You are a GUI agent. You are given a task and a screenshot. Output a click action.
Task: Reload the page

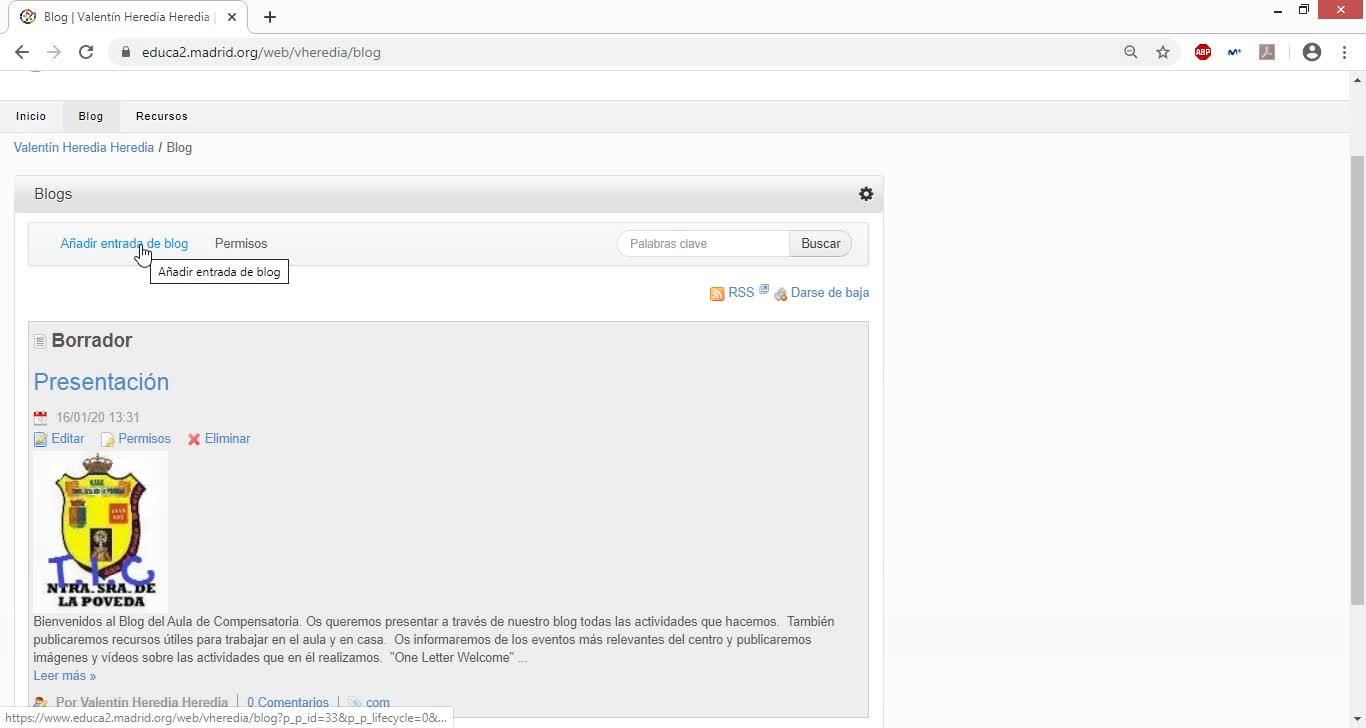[86, 52]
